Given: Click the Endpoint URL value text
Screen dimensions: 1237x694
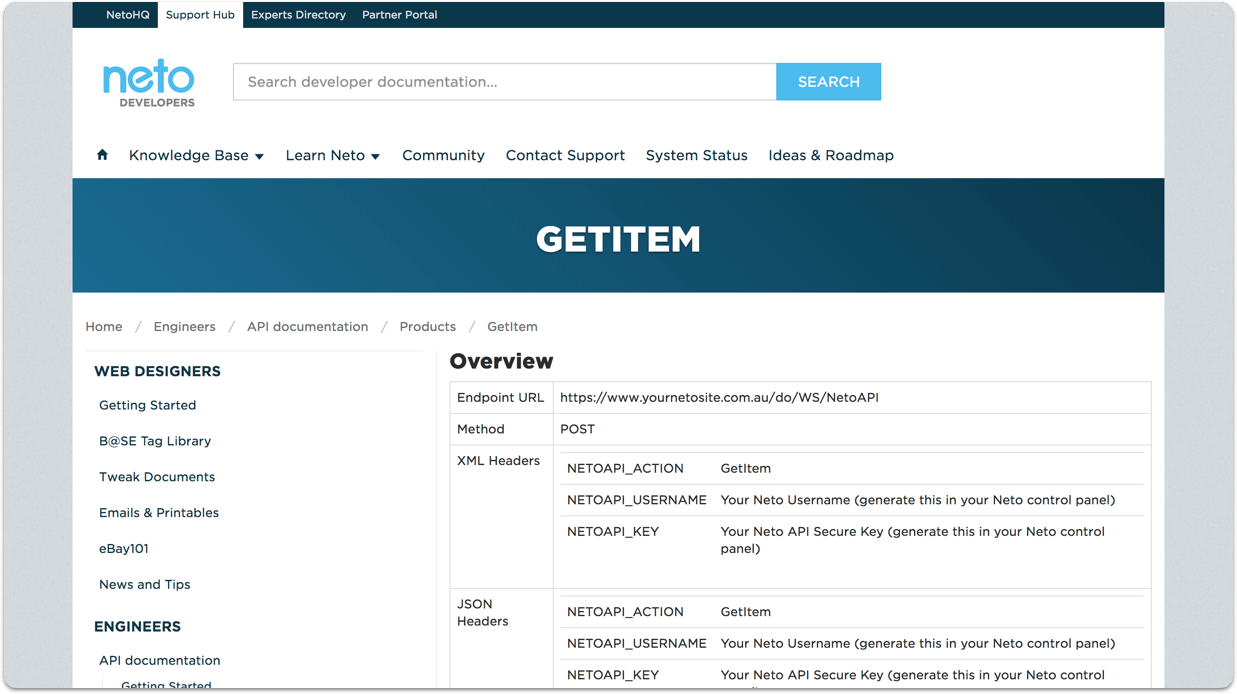Looking at the screenshot, I should pyautogui.click(x=719, y=398).
